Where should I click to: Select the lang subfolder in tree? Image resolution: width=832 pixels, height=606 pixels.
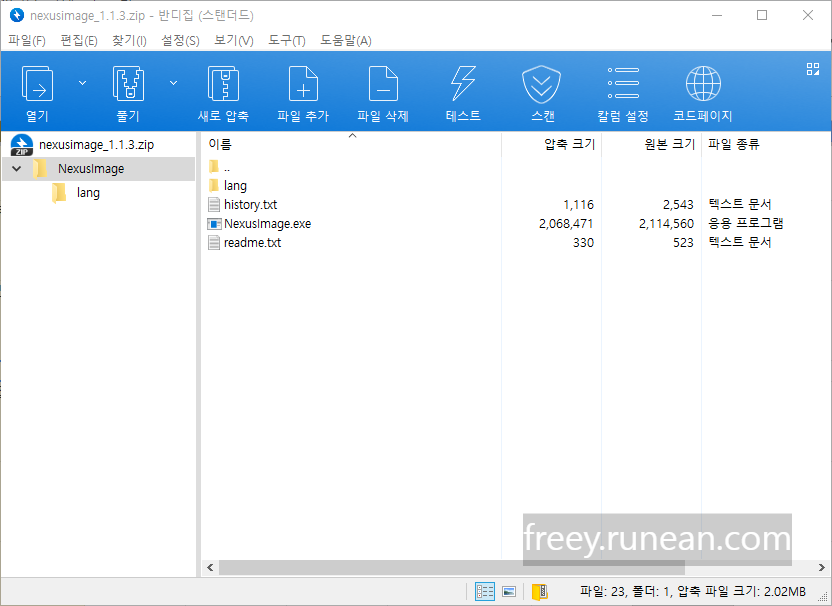pyautogui.click(x=88, y=193)
